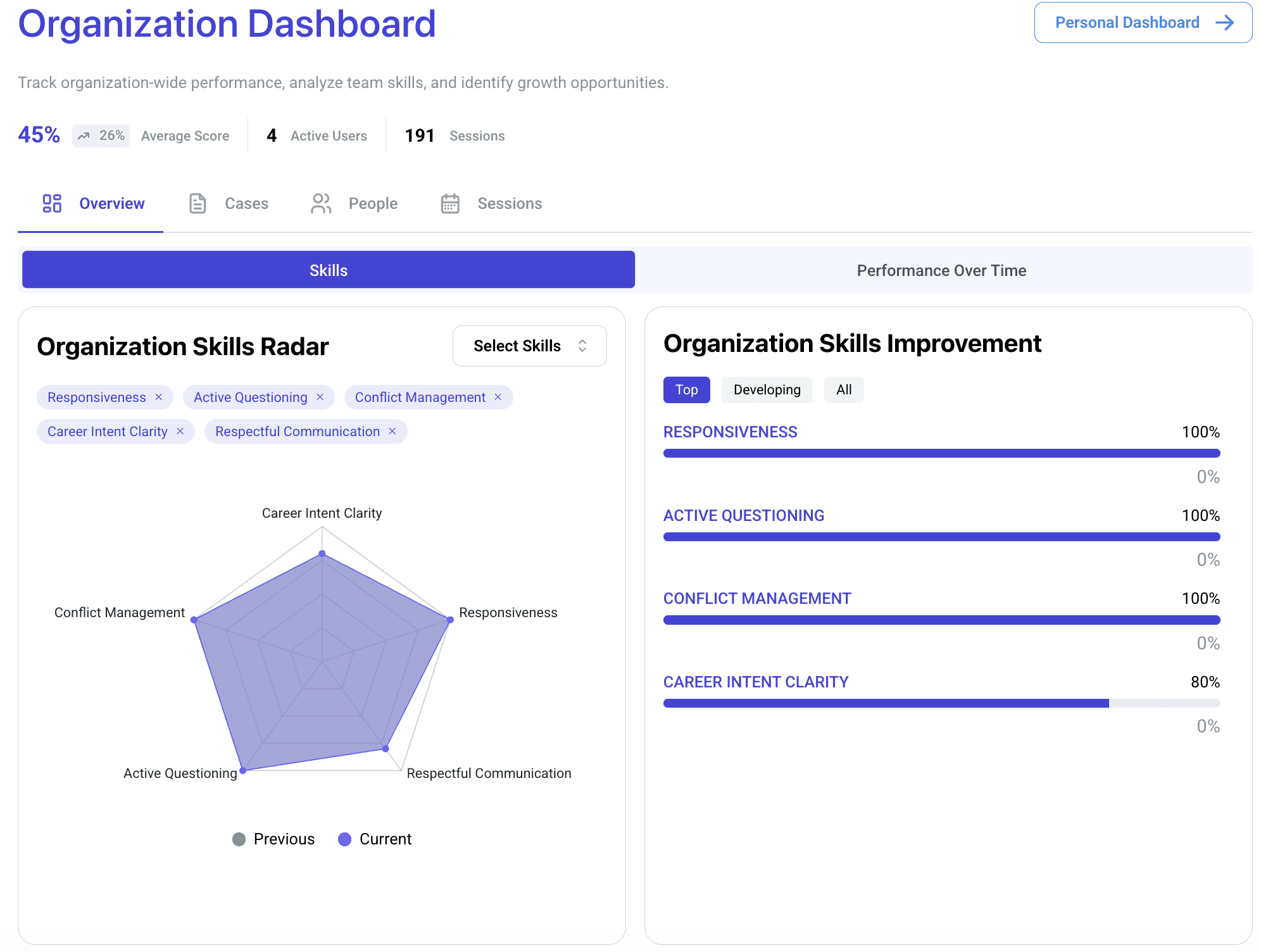Click the Career Intent Clarity progress bar
The width and height of the screenshot is (1261, 952).
pyautogui.click(x=941, y=703)
